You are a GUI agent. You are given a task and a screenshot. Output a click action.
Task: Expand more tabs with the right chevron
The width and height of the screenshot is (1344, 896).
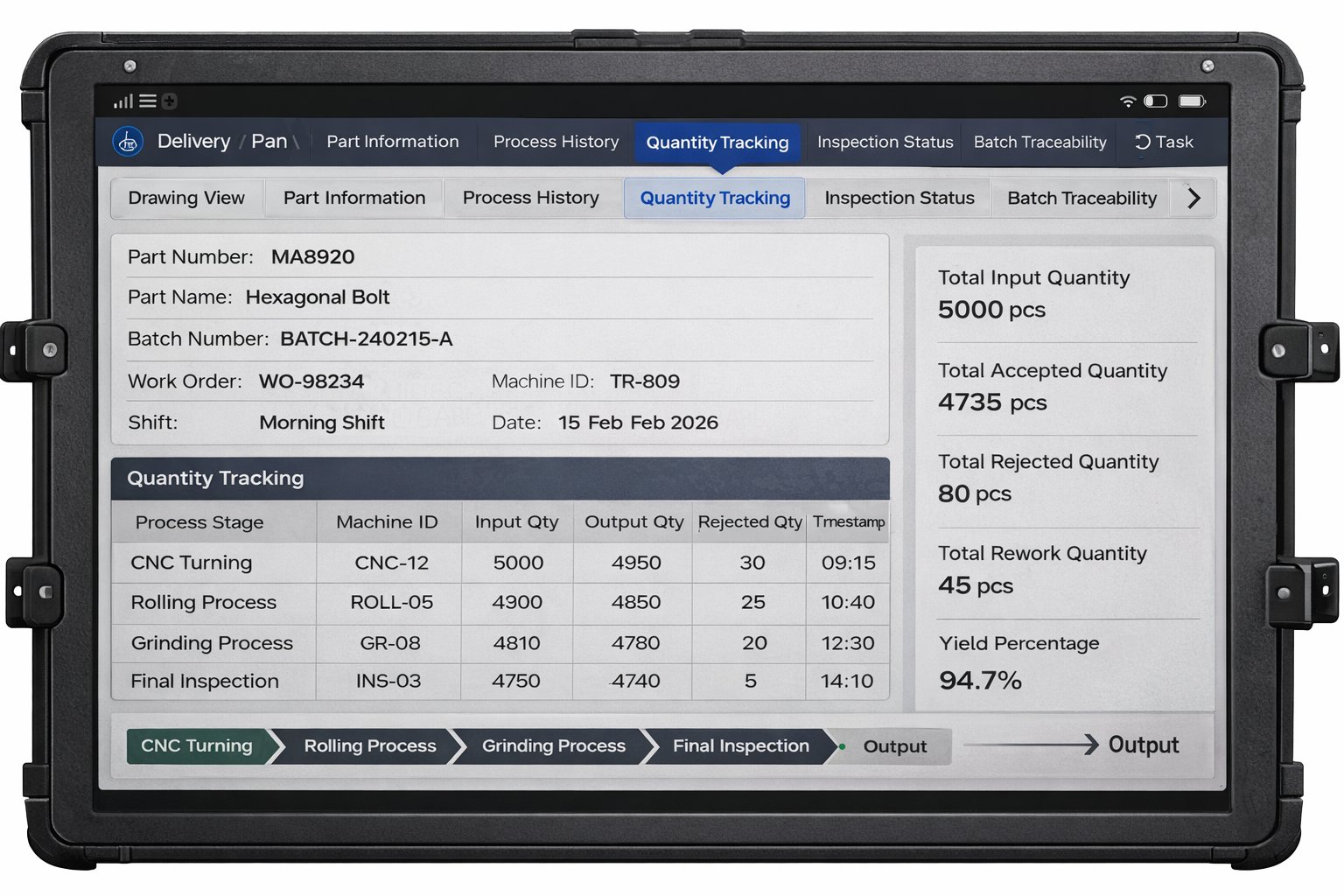(x=1193, y=198)
